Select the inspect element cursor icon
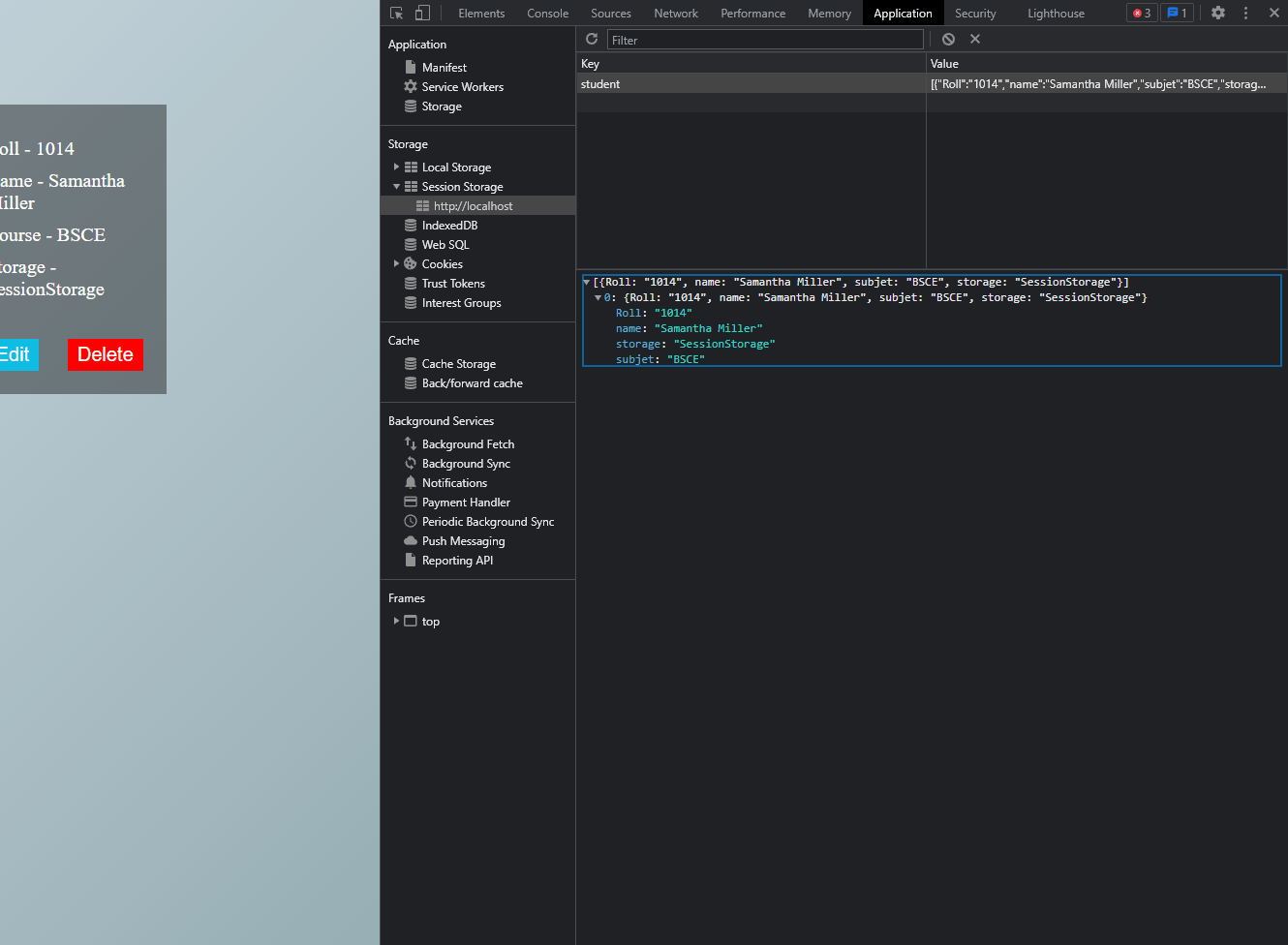Image resolution: width=1288 pixels, height=945 pixels. 396,13
